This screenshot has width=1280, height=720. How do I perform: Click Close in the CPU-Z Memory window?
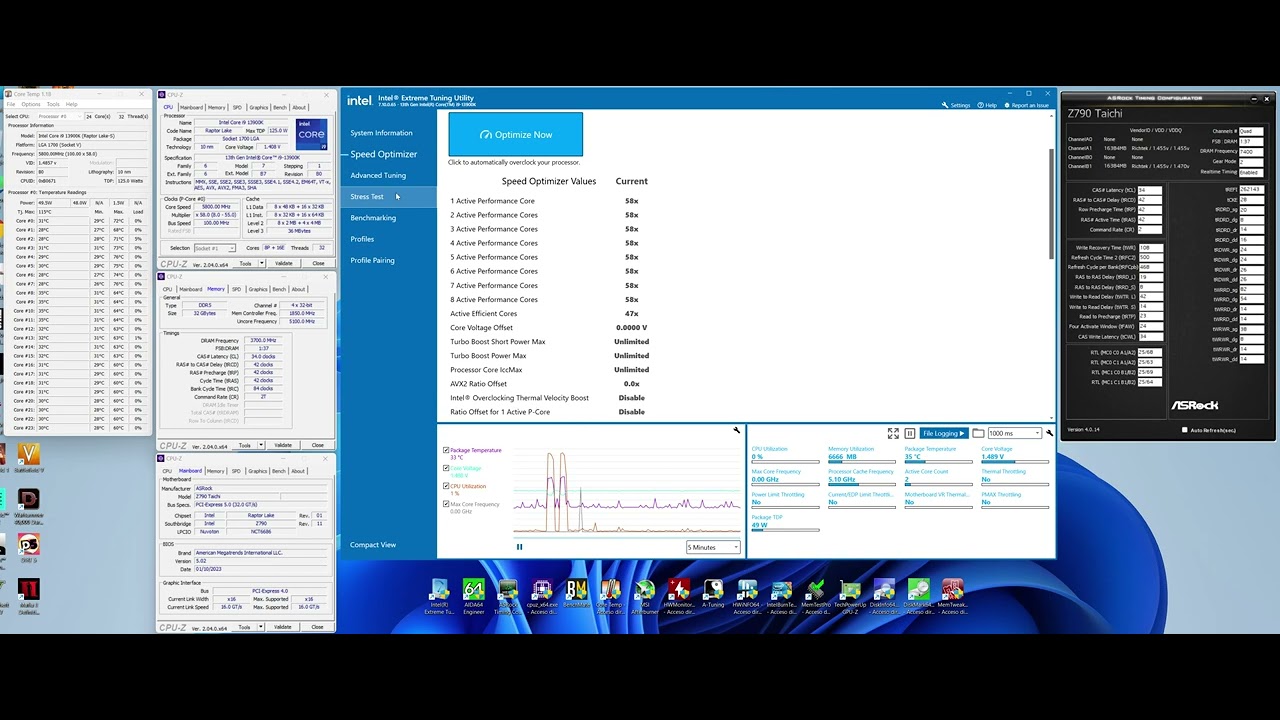(x=318, y=445)
